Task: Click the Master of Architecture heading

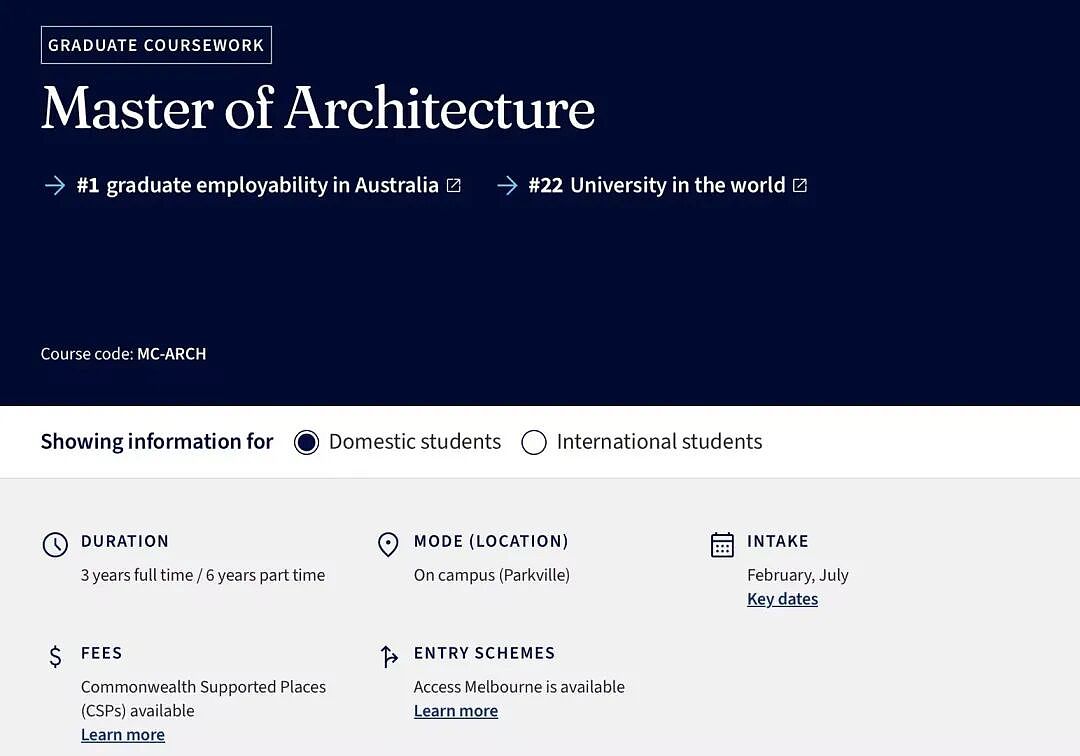Action: tap(318, 108)
